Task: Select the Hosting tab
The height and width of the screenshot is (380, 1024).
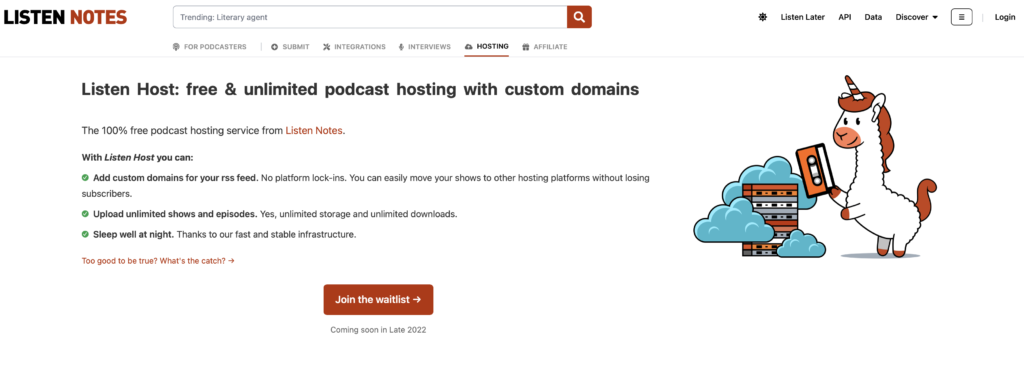Action: [487, 47]
